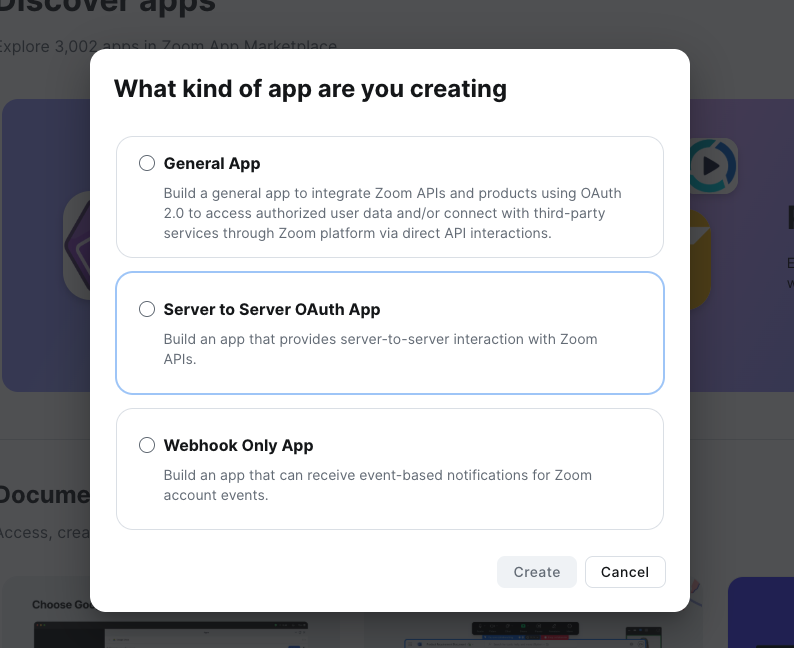This screenshot has width=794, height=648.
Task: Click the event-based notifications description text
Action: [378, 485]
